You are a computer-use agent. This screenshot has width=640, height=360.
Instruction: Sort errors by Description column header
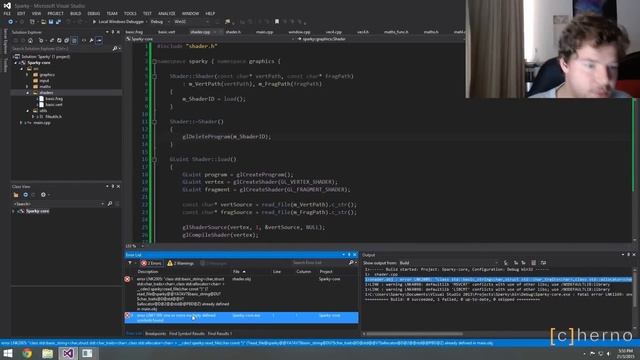pos(148,271)
